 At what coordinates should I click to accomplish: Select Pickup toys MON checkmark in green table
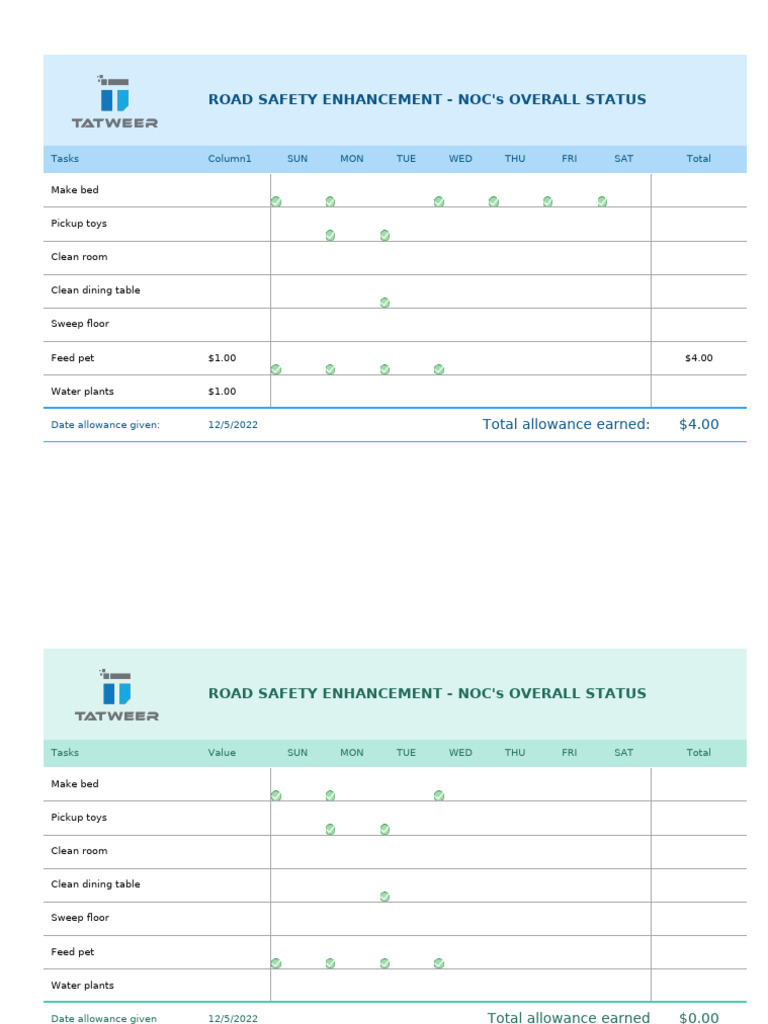(x=330, y=829)
